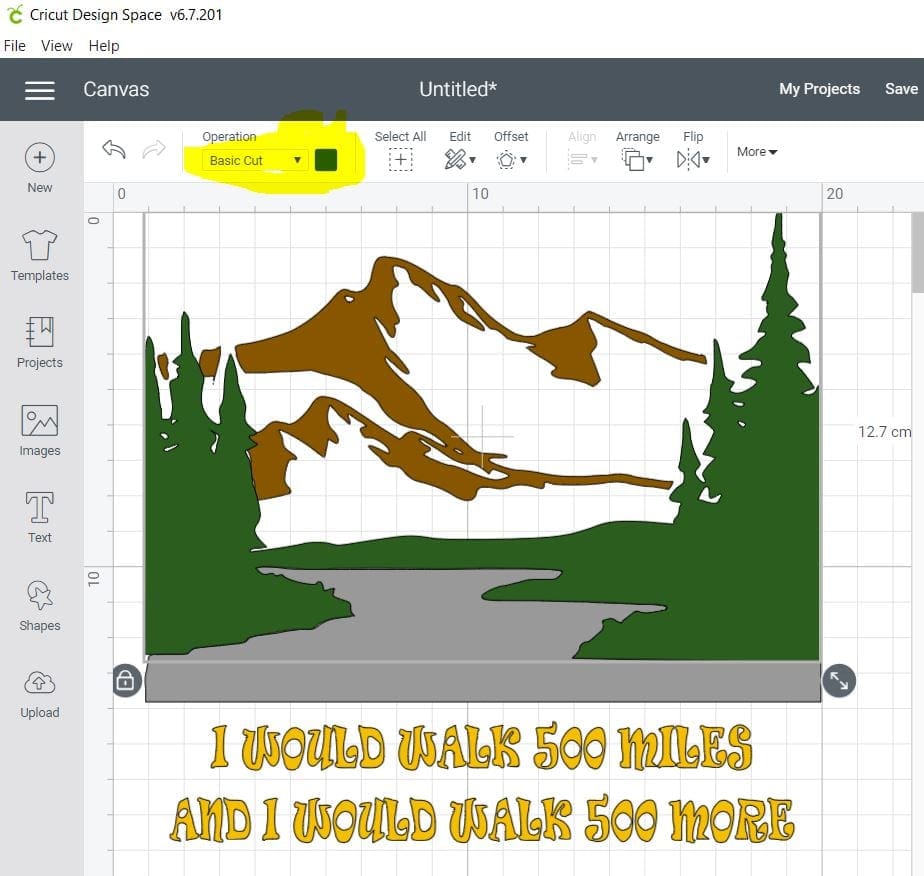The width and height of the screenshot is (924, 876).
Task: Click the Untitled* project title
Action: click(x=458, y=90)
